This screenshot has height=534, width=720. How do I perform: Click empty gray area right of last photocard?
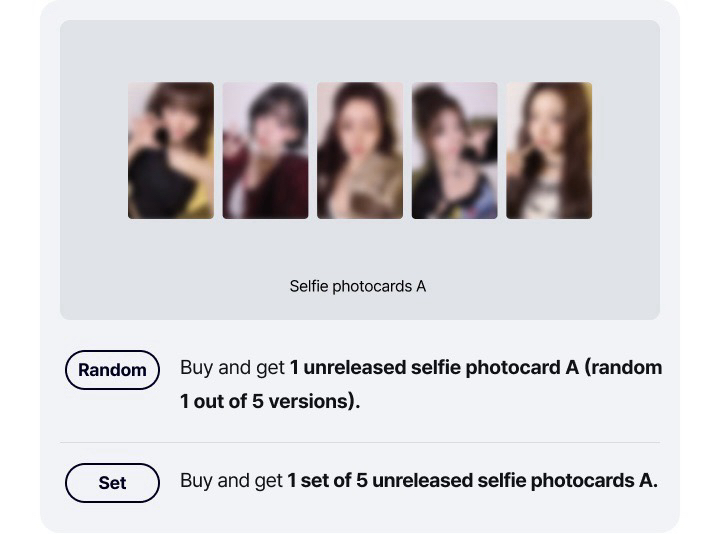(x=626, y=151)
